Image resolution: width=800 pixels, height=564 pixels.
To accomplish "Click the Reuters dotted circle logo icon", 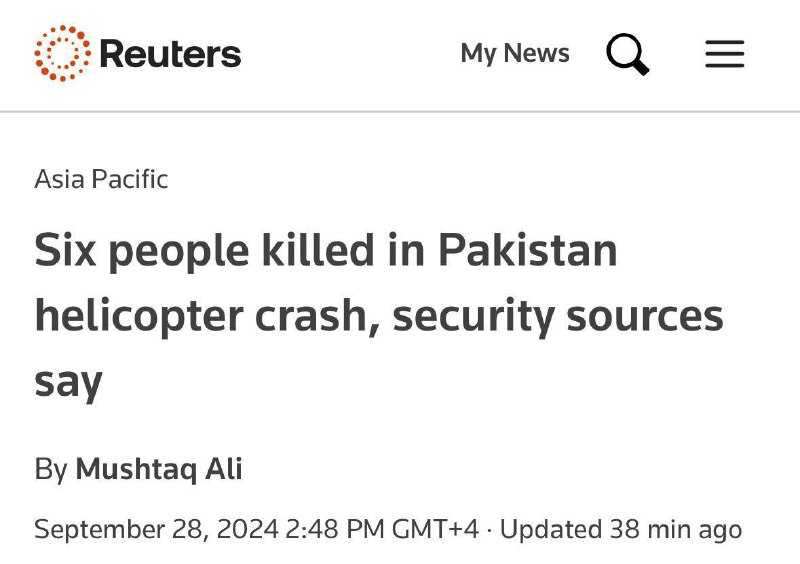I will pos(63,52).
